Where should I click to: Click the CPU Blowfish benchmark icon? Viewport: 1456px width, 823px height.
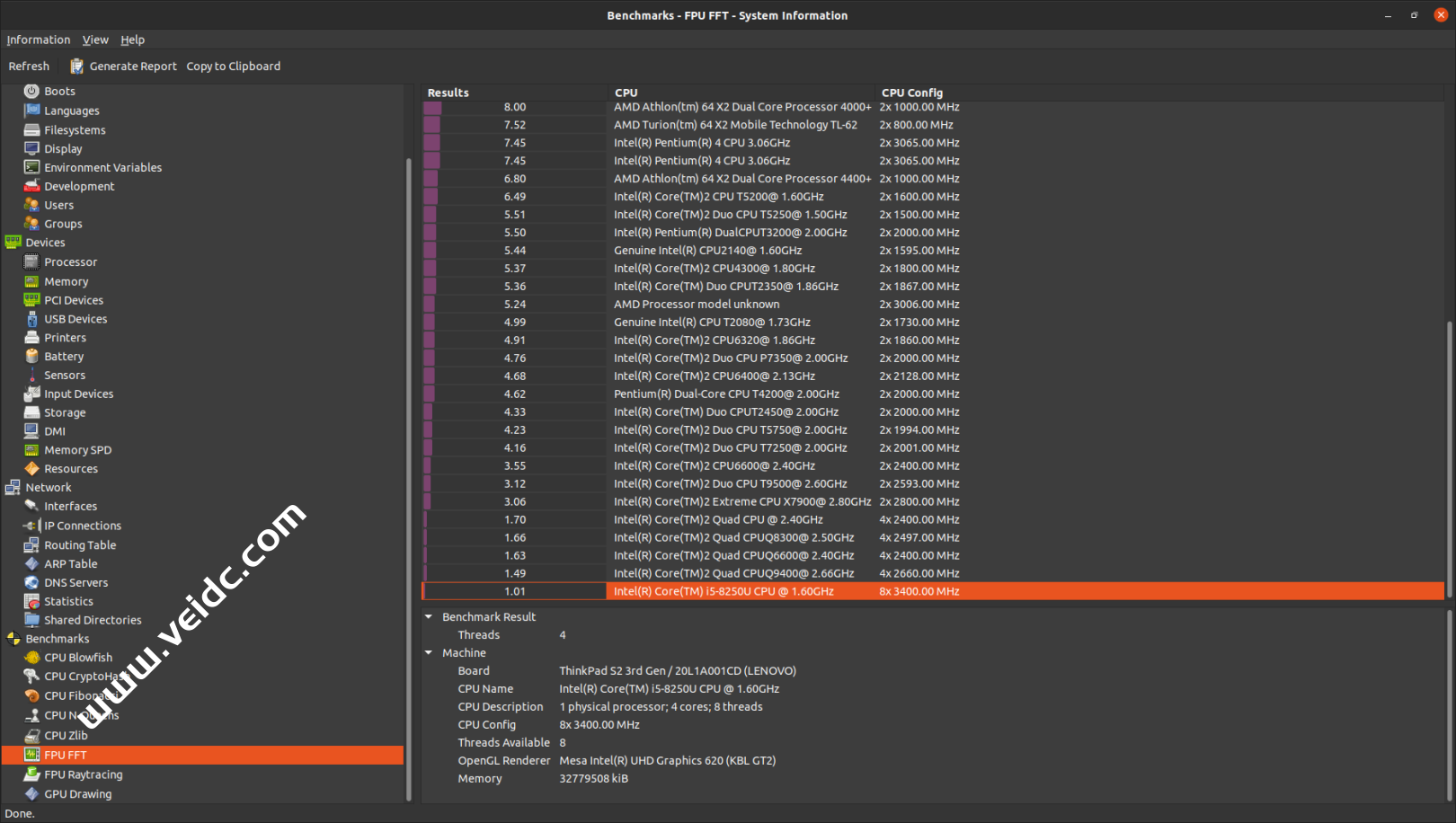pos(31,658)
